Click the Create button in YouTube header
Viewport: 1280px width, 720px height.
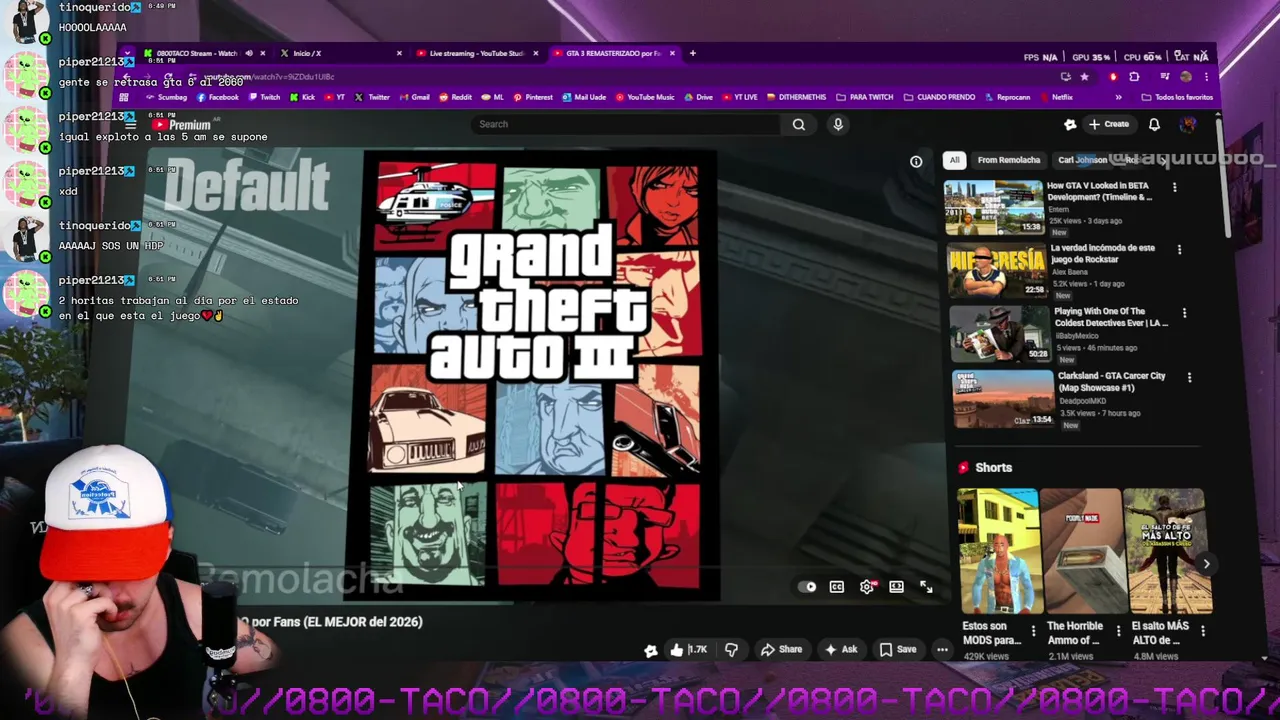point(1109,124)
